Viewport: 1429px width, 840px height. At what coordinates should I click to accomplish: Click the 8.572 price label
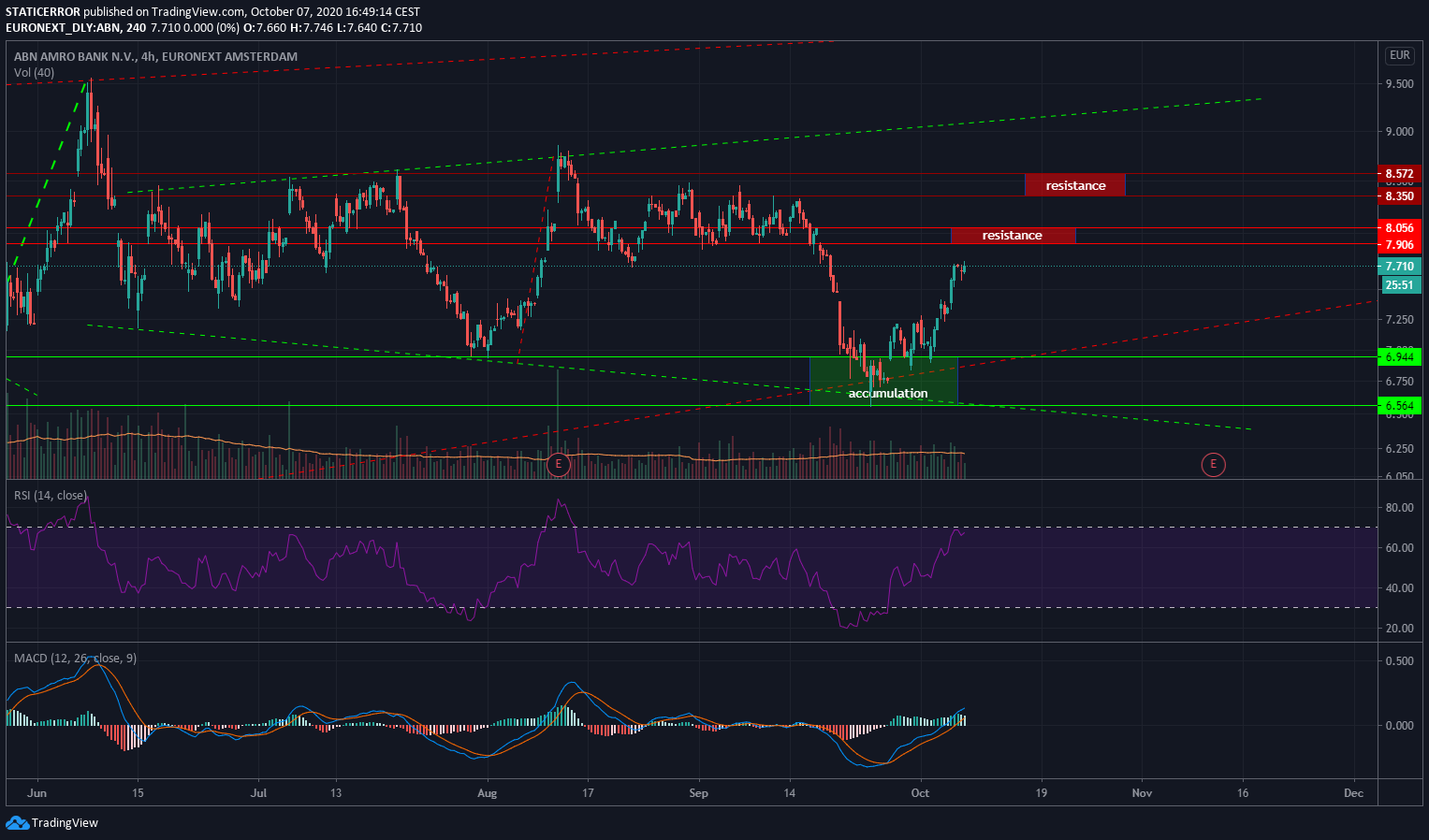coord(1400,174)
